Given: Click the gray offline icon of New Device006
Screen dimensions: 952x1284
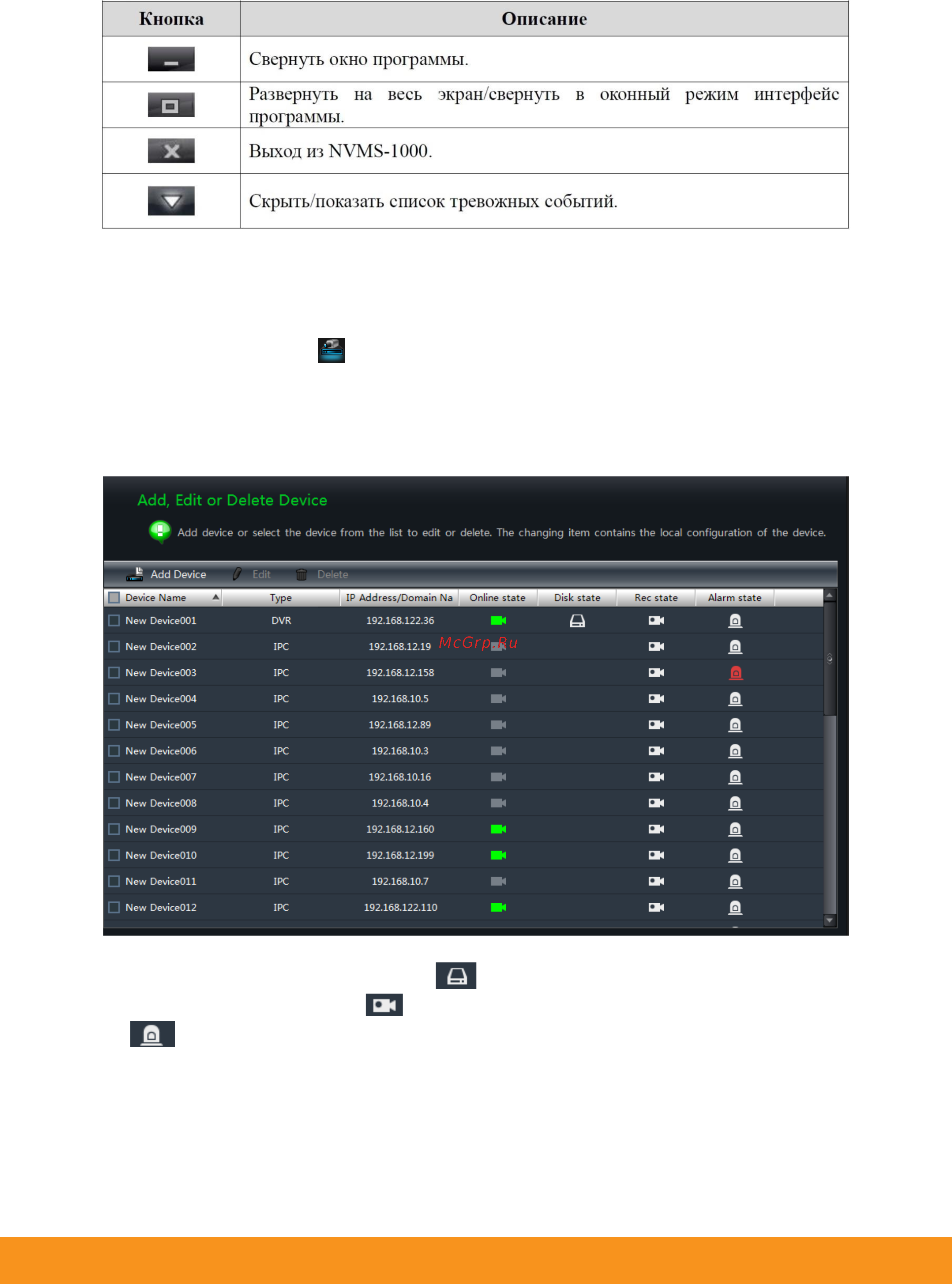Looking at the screenshot, I should [x=499, y=751].
